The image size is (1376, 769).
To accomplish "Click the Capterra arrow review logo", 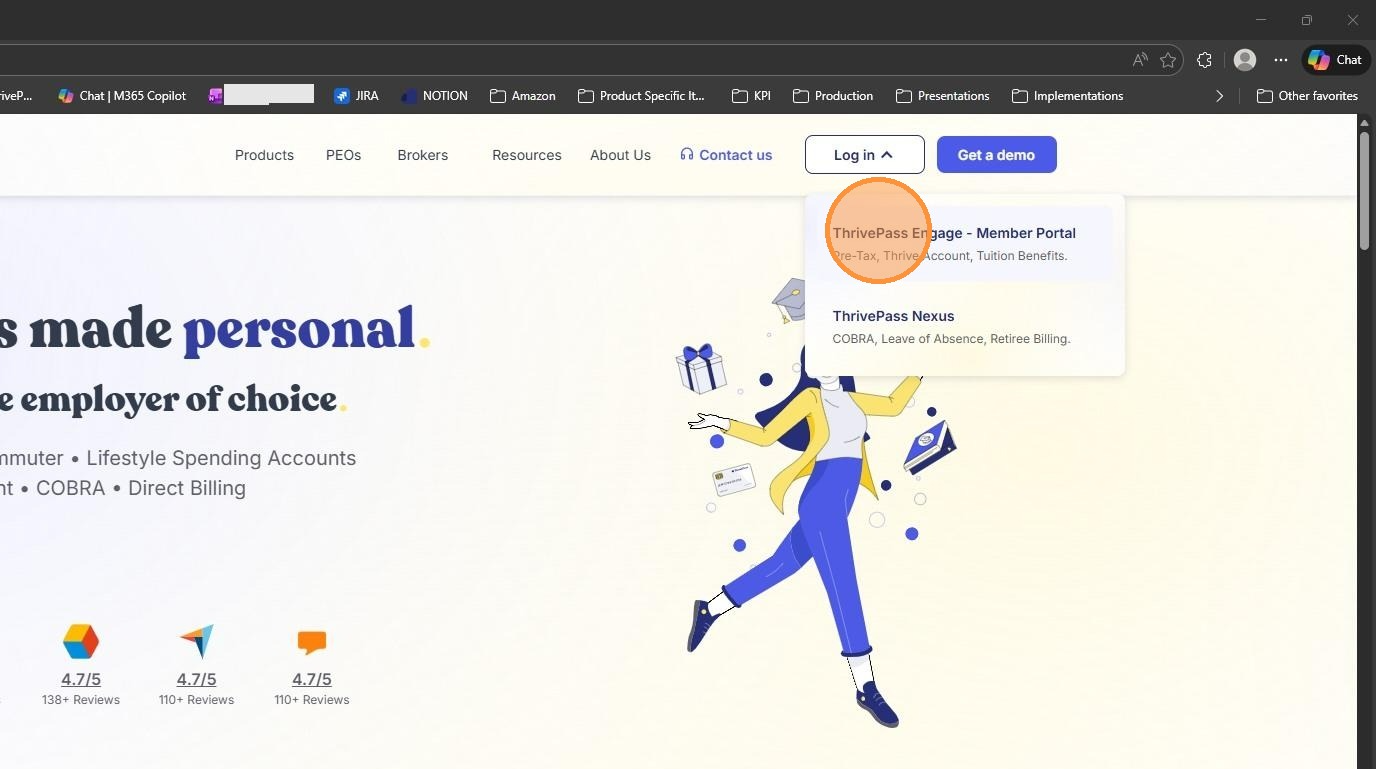I will 197,641.
